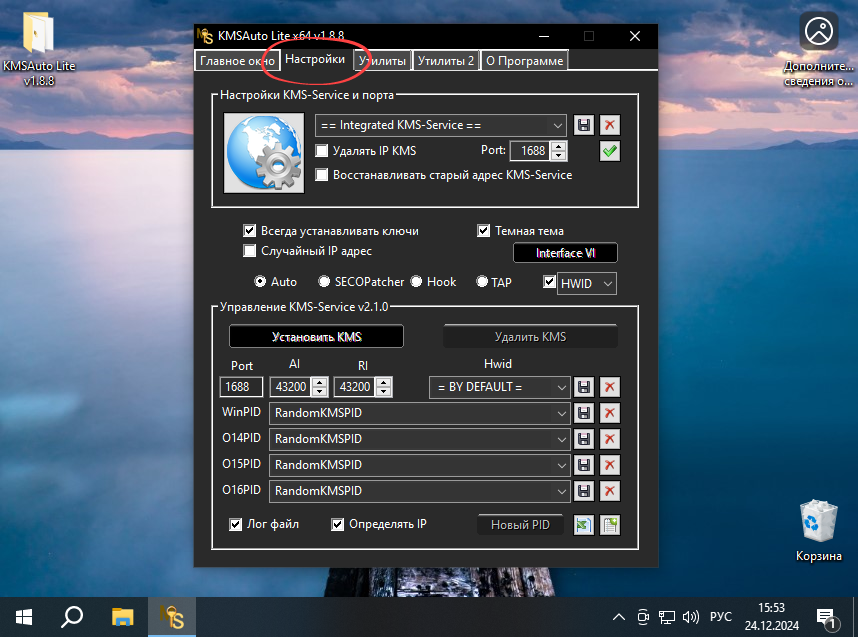
Task: Expand the Integrated KMS-Service dropdown
Action: (557, 125)
